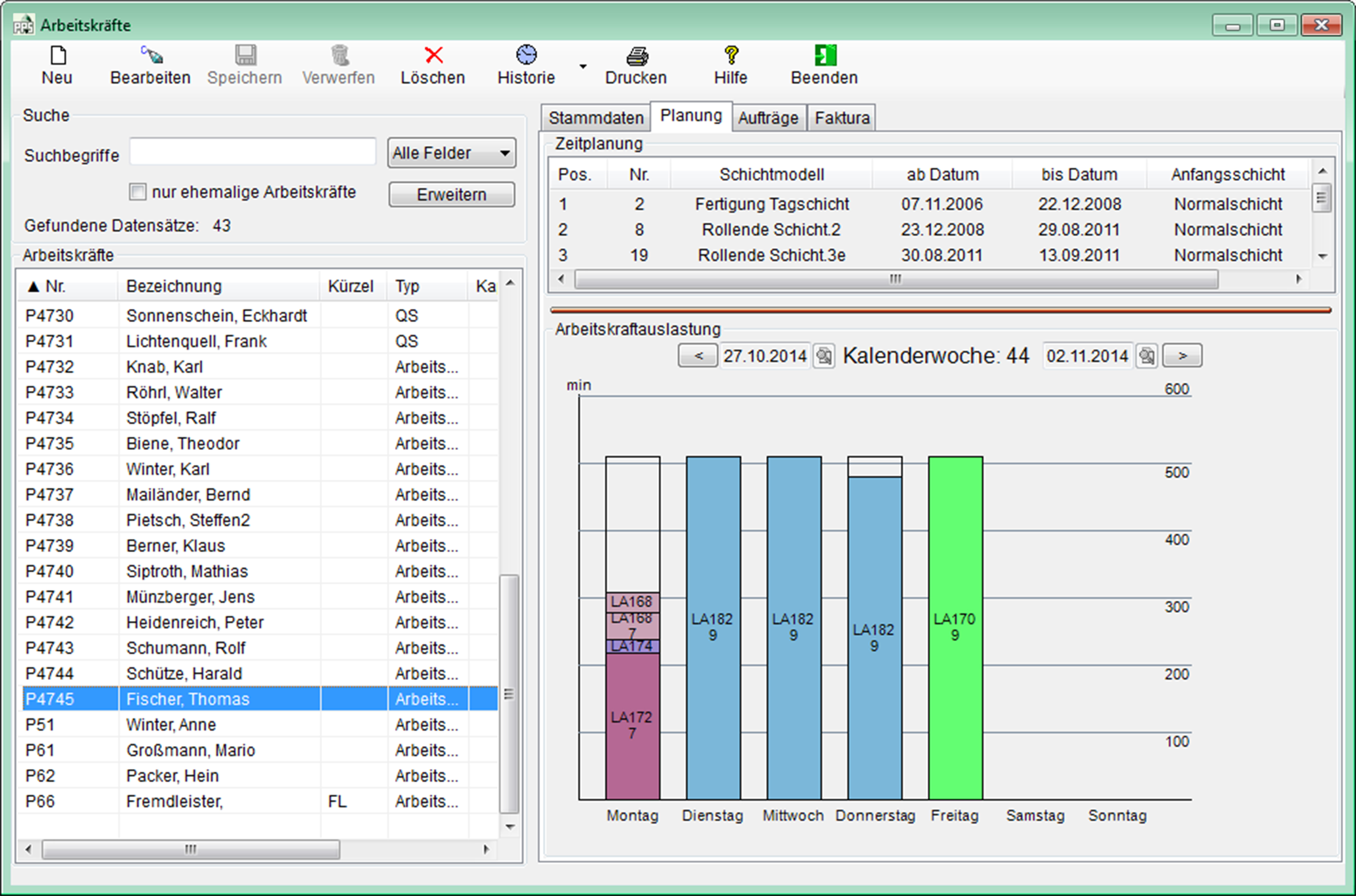Click the Drucken printer icon
The width and height of the screenshot is (1356, 896).
tap(637, 56)
